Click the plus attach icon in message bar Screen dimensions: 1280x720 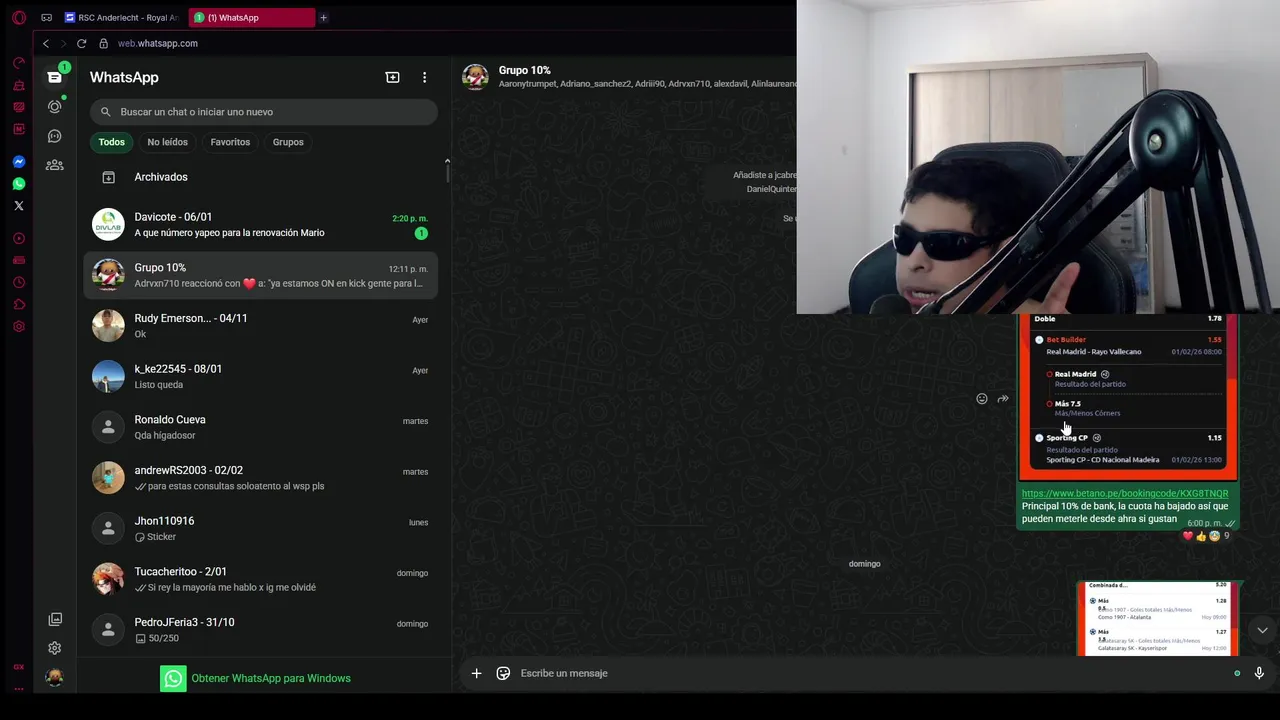(x=476, y=673)
